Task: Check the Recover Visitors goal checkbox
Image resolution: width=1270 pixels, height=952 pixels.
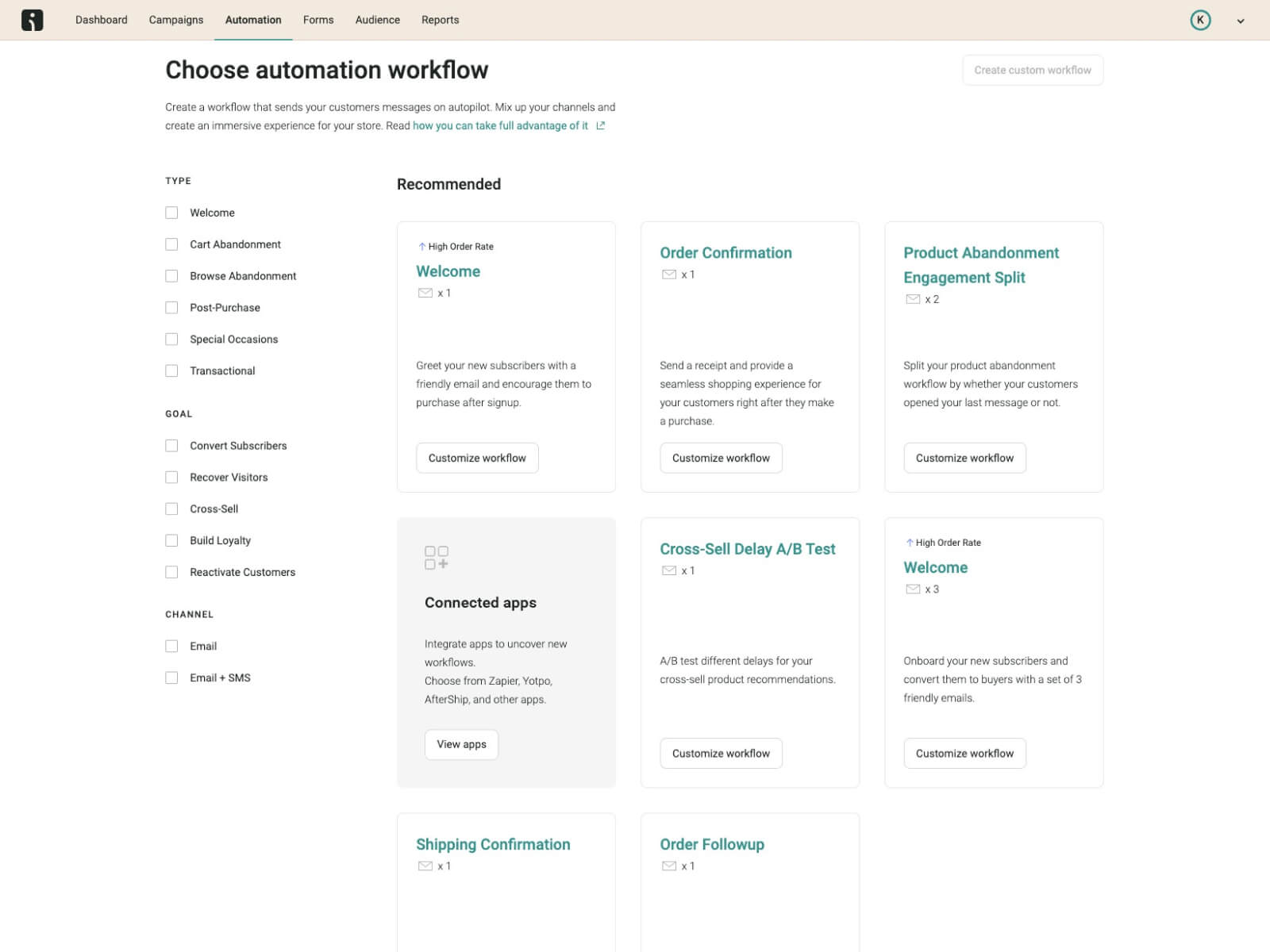Action: (x=171, y=478)
